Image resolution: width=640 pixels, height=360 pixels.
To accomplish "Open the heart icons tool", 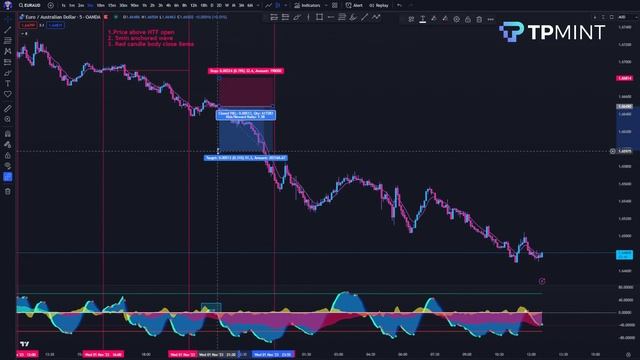I will tap(8, 94).
